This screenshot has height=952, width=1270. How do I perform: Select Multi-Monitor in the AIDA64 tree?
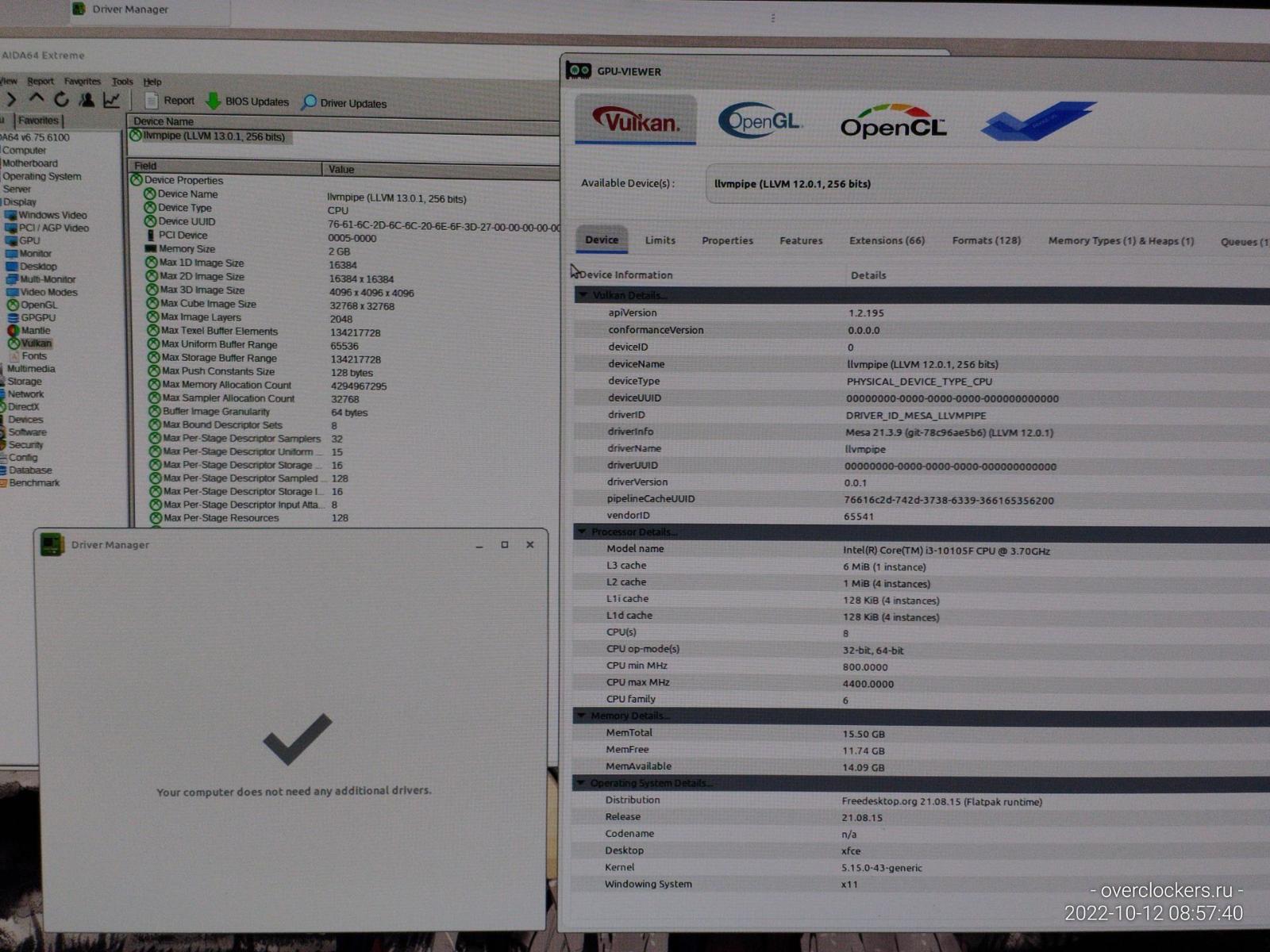pos(41,279)
